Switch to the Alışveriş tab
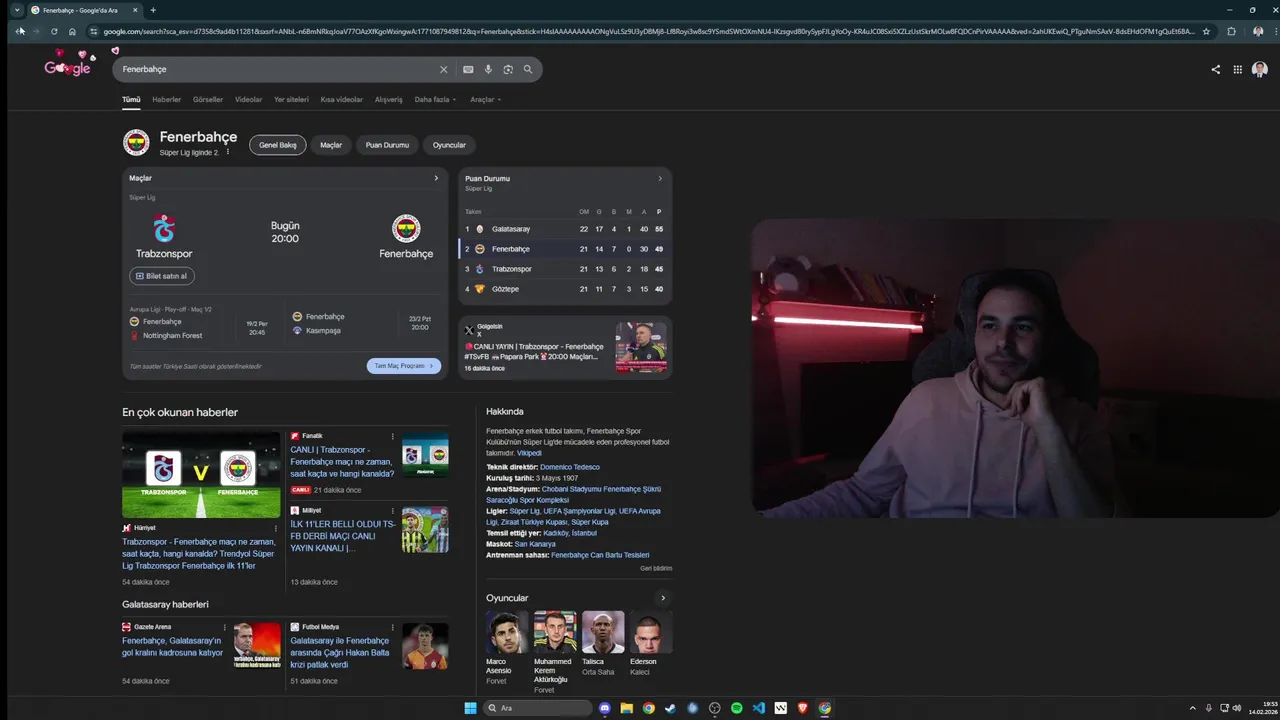This screenshot has width=1280, height=720. [389, 100]
